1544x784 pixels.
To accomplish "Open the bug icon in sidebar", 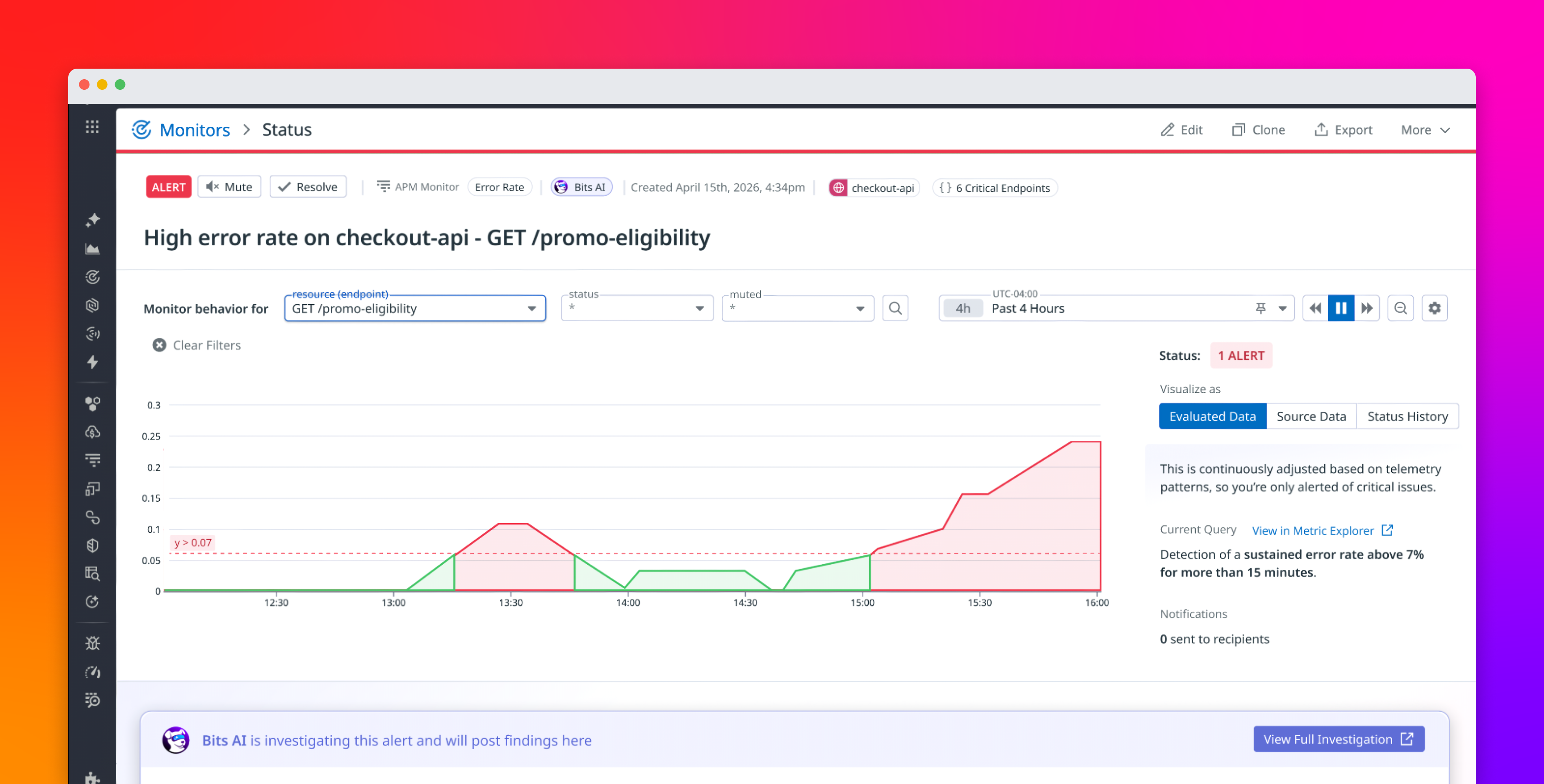I will [92, 643].
